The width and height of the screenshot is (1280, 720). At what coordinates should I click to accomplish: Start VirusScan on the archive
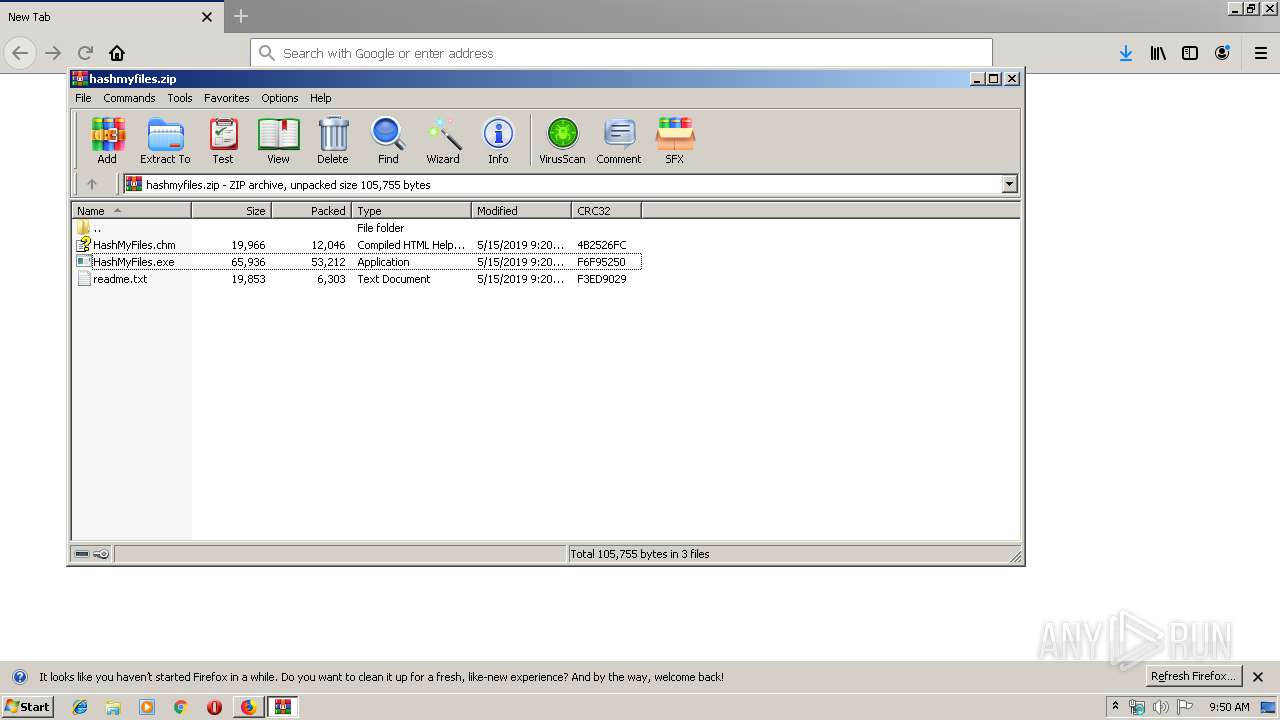(x=562, y=140)
